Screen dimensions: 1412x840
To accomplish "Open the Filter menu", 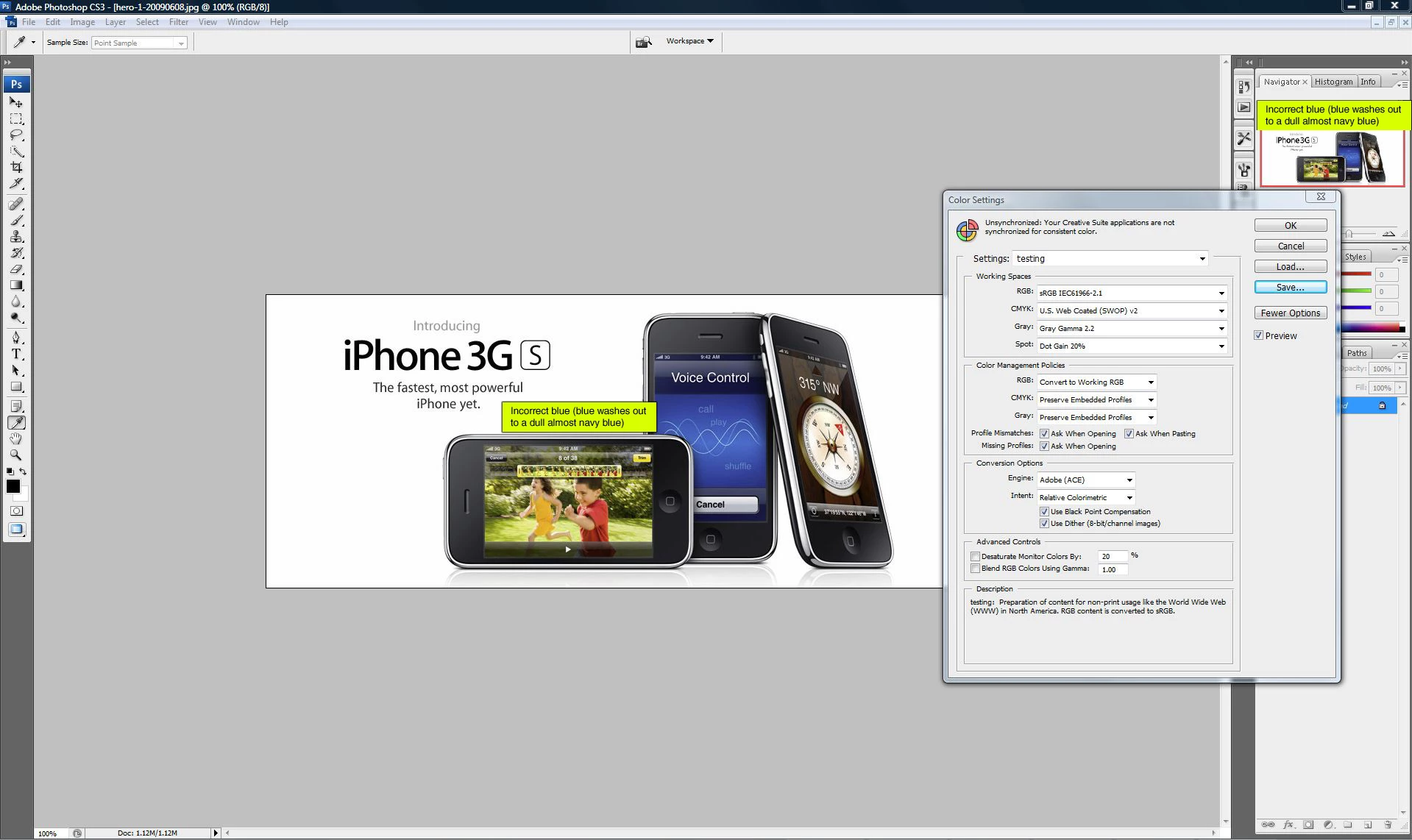I will coord(179,22).
